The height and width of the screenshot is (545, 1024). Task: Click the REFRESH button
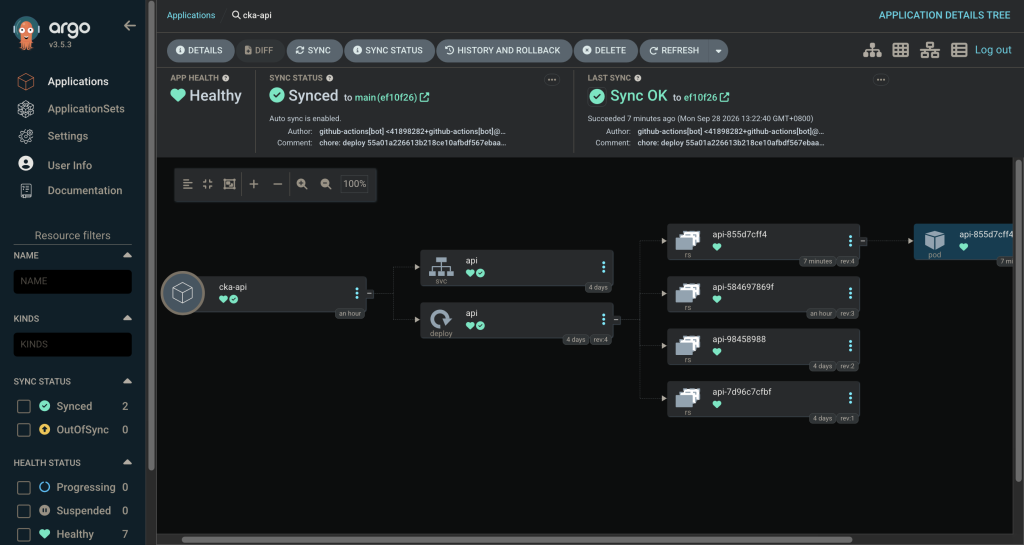pos(675,50)
